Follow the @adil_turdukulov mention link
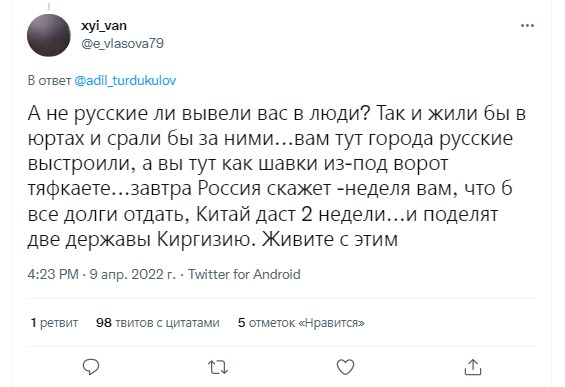 coord(125,80)
